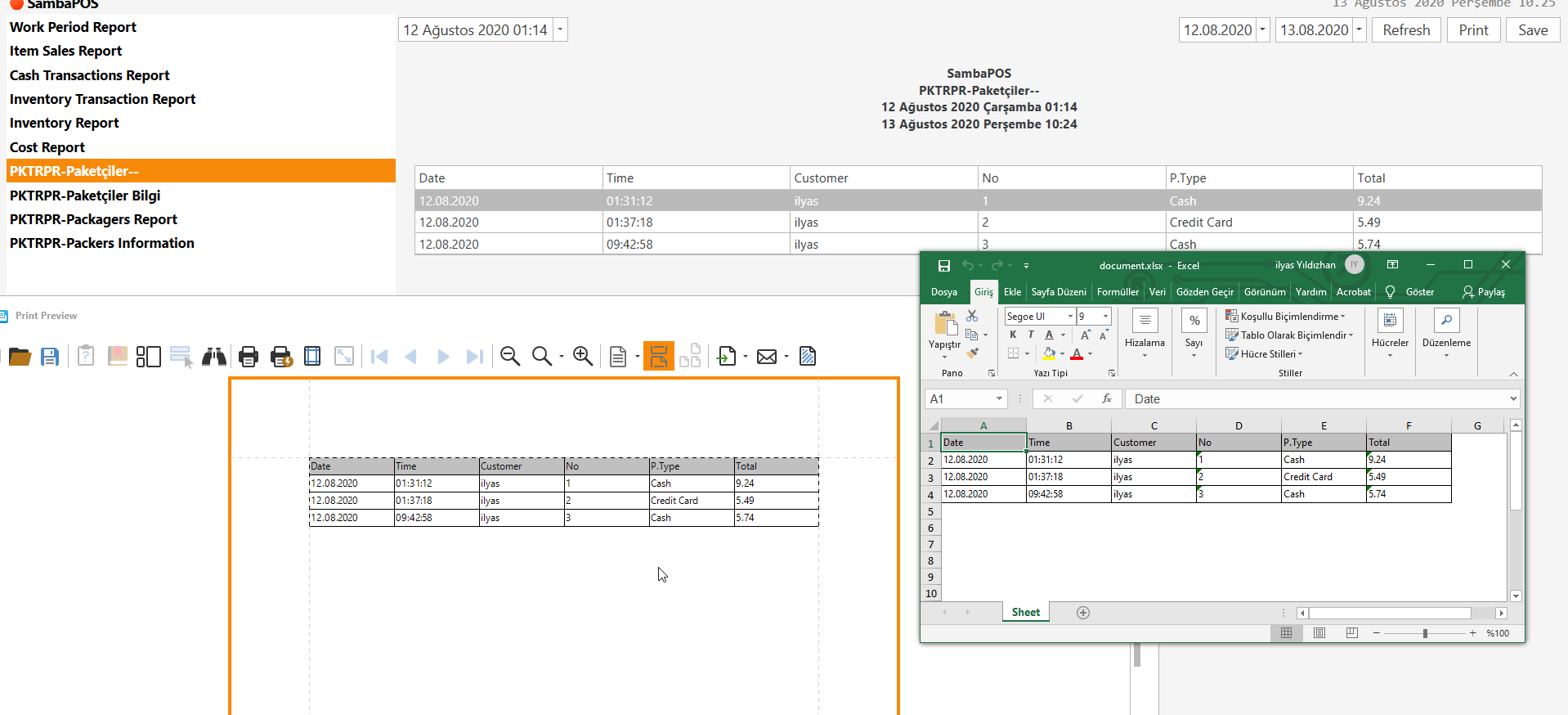Screen dimensions: 1568x715
Task: Click the Print button in SambaPOS
Action: click(1473, 30)
